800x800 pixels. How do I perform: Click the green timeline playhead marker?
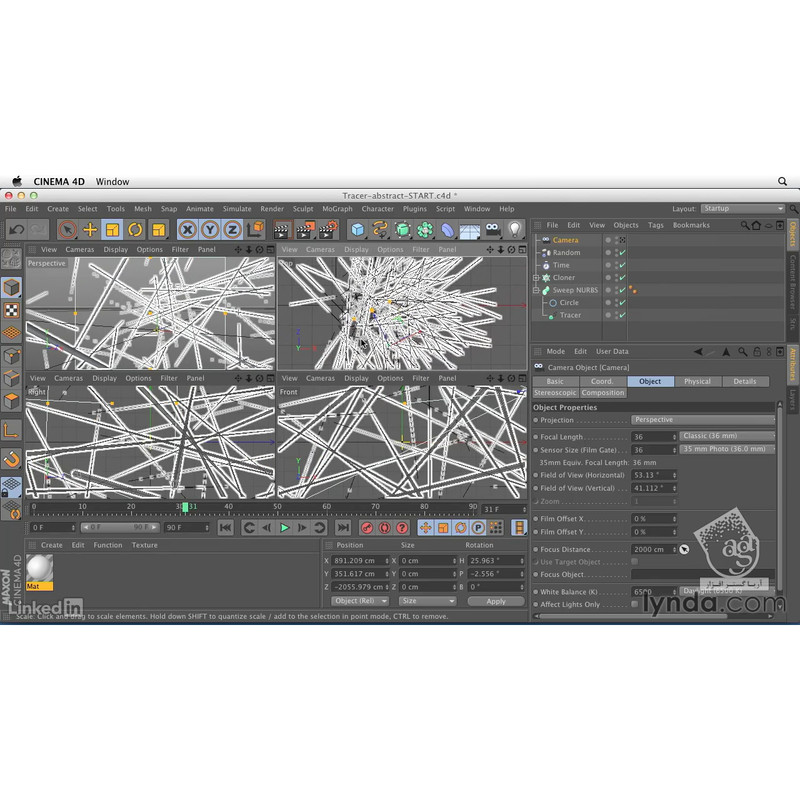tap(185, 507)
